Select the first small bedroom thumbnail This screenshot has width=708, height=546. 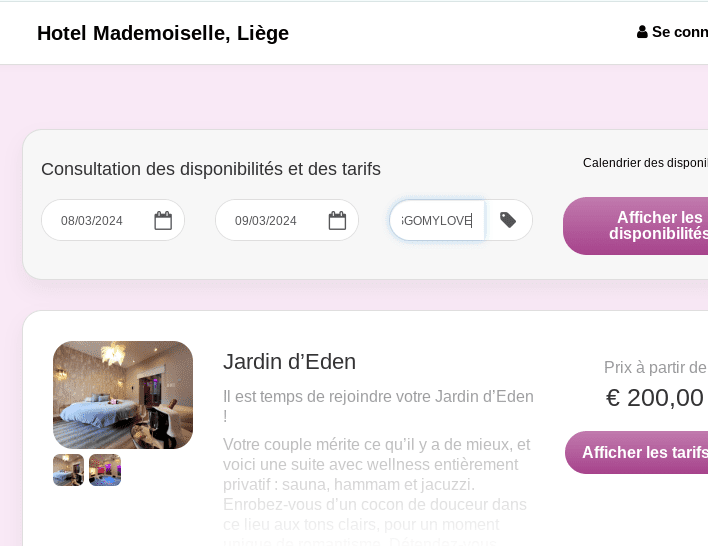coord(69,470)
